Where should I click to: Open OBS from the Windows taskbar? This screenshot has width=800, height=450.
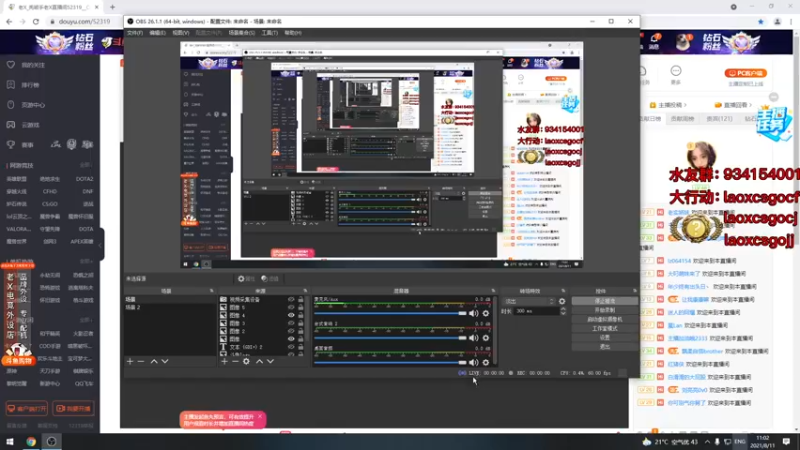52,441
